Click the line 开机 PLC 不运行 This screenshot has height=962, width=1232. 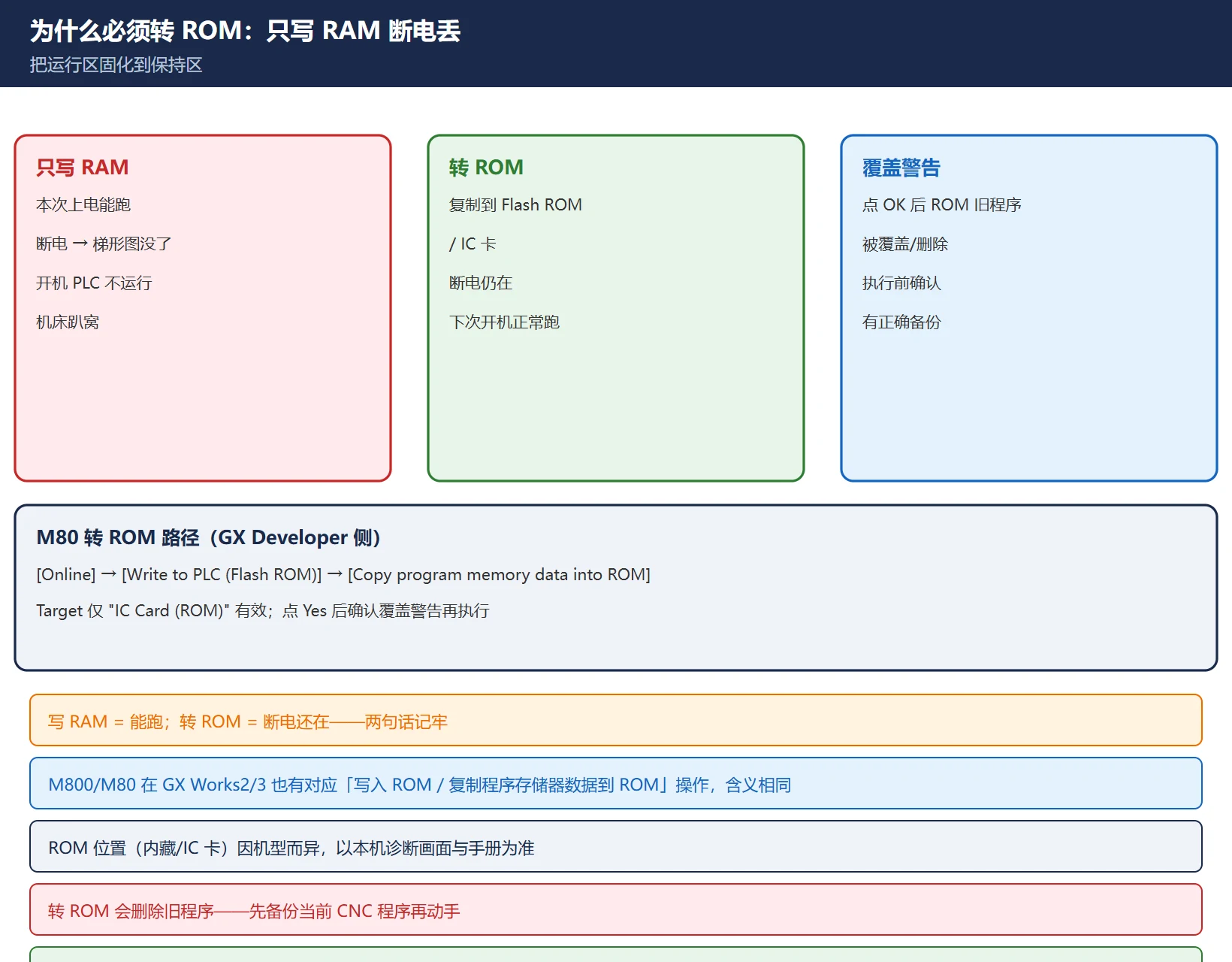[x=94, y=283]
